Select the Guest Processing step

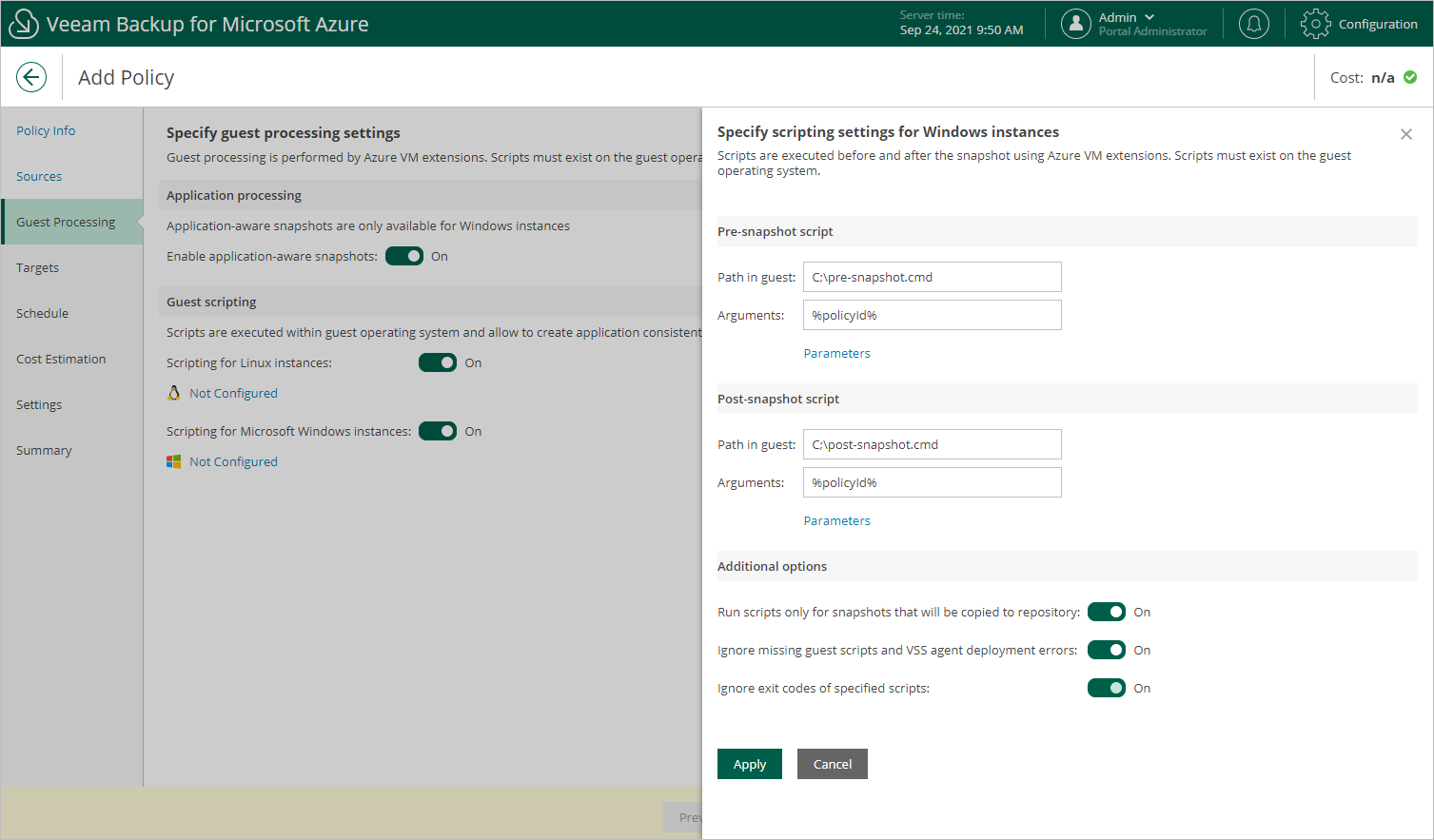coord(72,222)
